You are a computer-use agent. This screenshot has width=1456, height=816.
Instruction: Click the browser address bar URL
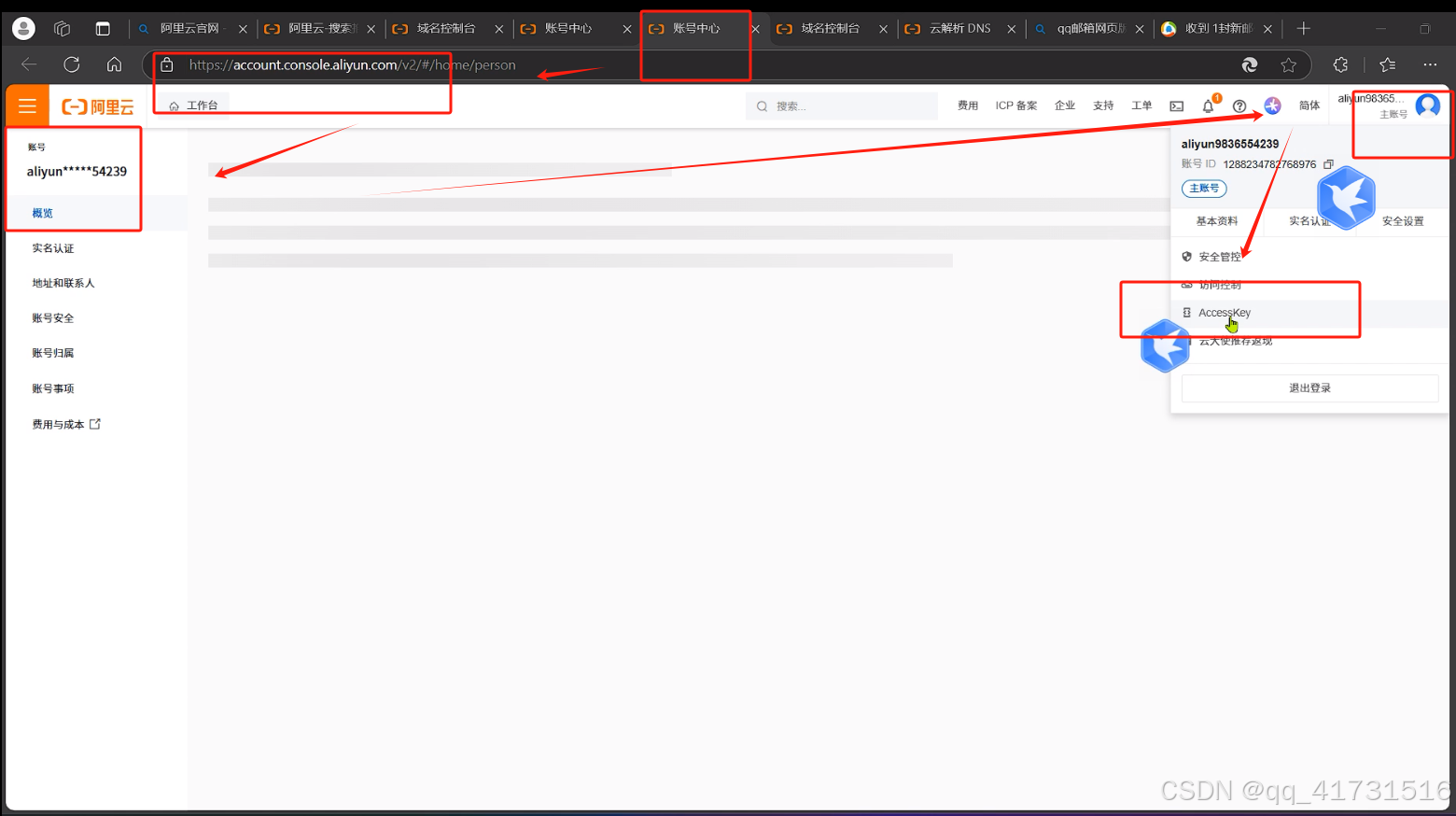352,64
